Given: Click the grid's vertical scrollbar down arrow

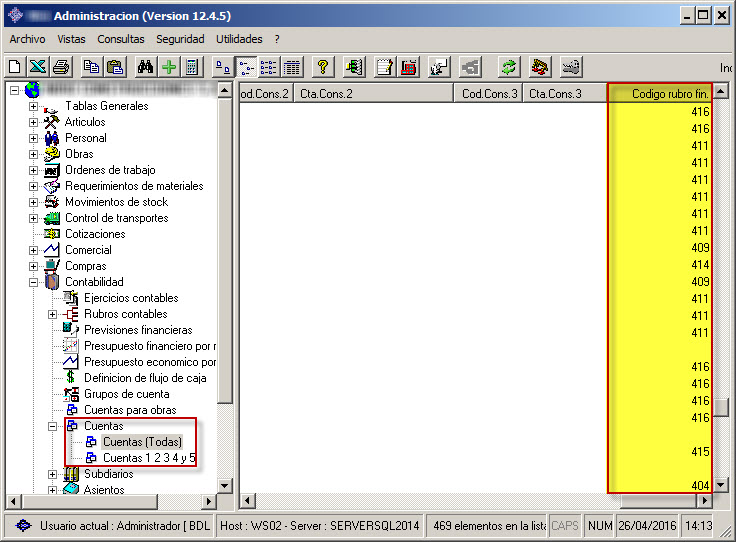Looking at the screenshot, I should pyautogui.click(x=720, y=482).
